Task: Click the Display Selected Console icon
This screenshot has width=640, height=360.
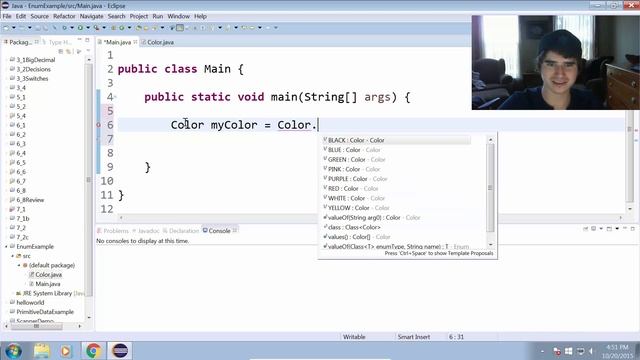Action: tap(593, 229)
